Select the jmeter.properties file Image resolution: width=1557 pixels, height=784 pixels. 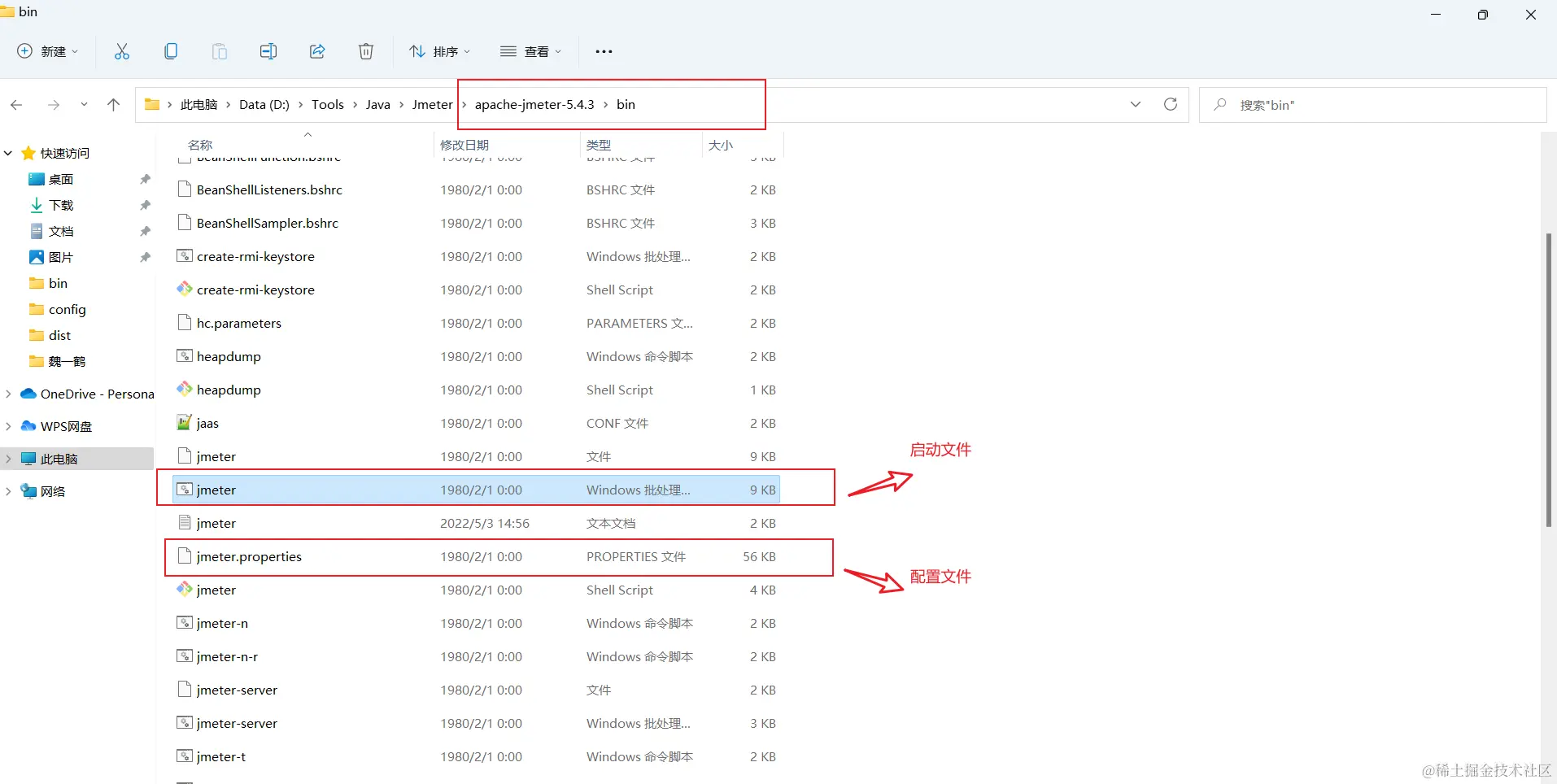[x=477, y=556]
